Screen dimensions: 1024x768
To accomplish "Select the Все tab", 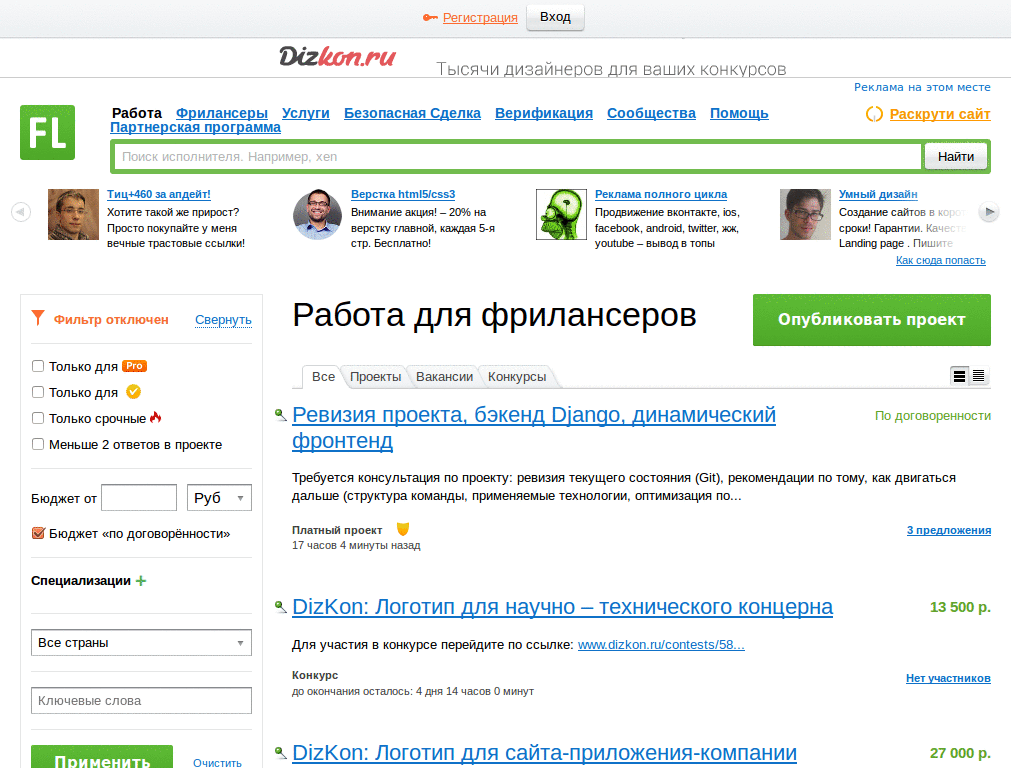I will (x=323, y=377).
